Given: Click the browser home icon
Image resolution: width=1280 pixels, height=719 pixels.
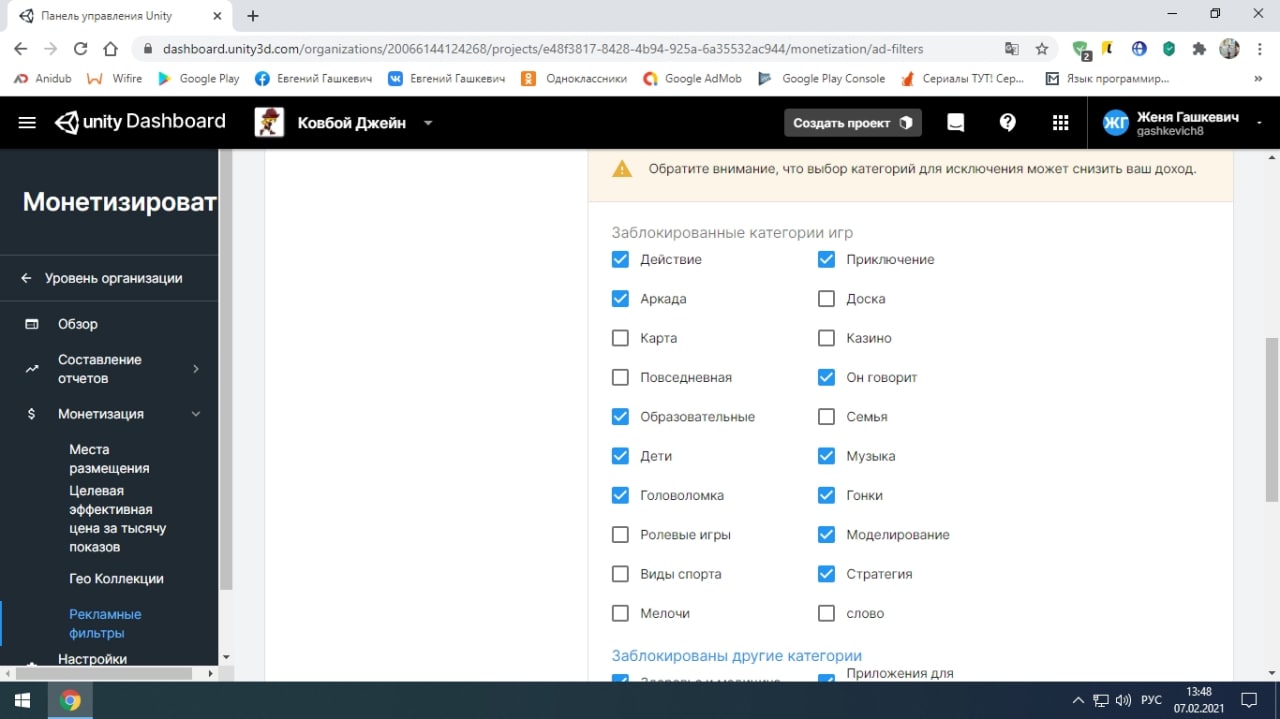Looking at the screenshot, I should click(111, 48).
